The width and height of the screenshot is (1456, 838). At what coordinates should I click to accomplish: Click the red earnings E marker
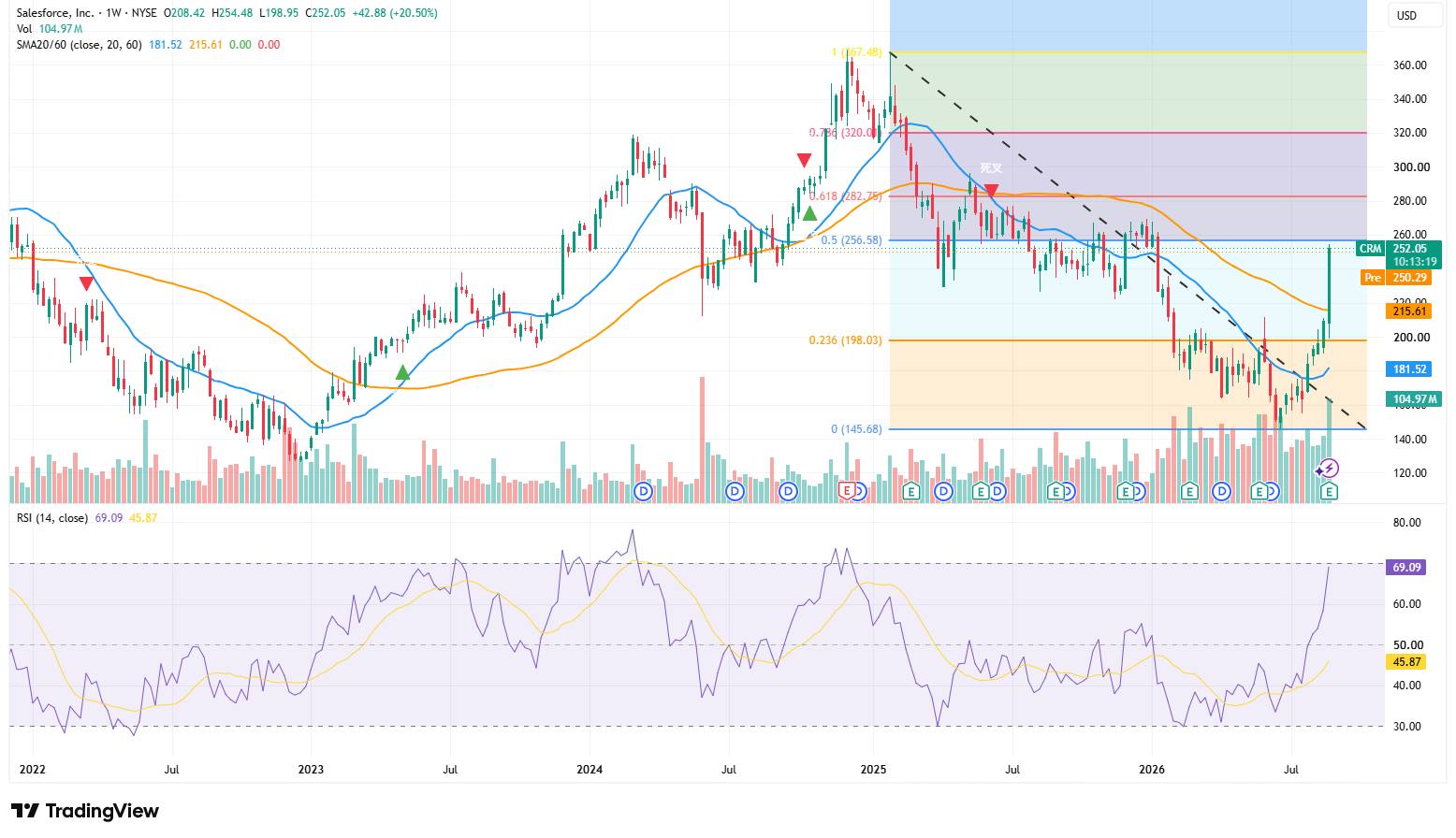tap(848, 491)
